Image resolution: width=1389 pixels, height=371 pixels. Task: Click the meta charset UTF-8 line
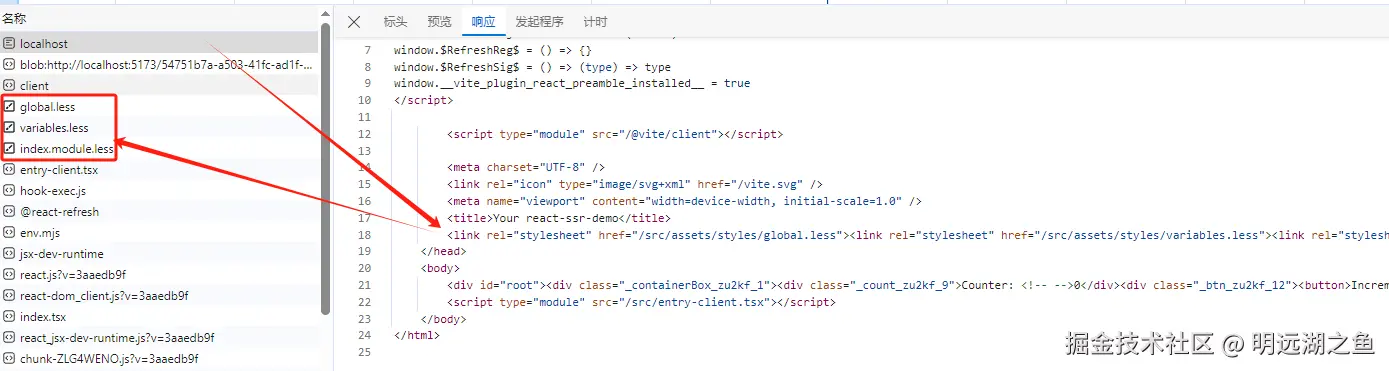tap(526, 168)
